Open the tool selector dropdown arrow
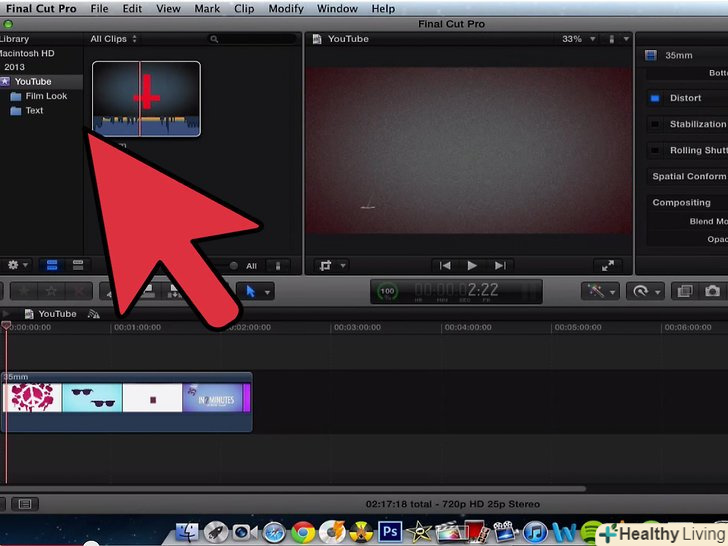728x546 pixels. pyautogui.click(x=267, y=292)
